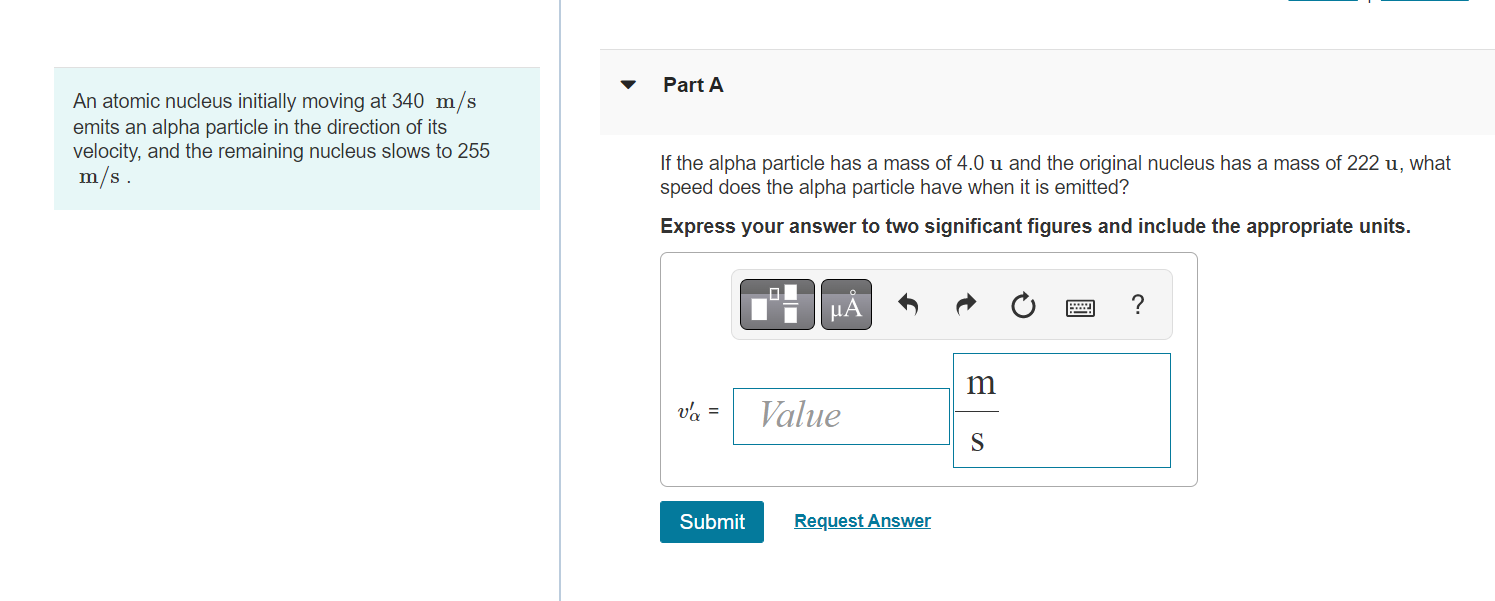
Task: Open Request Answer
Action: click(861, 520)
